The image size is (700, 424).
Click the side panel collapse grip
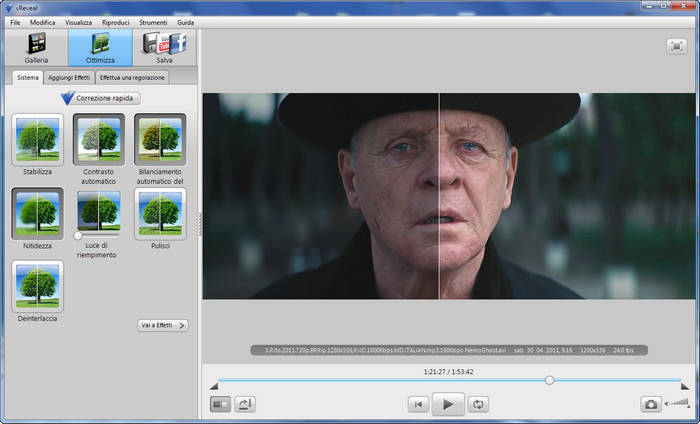(x=200, y=224)
